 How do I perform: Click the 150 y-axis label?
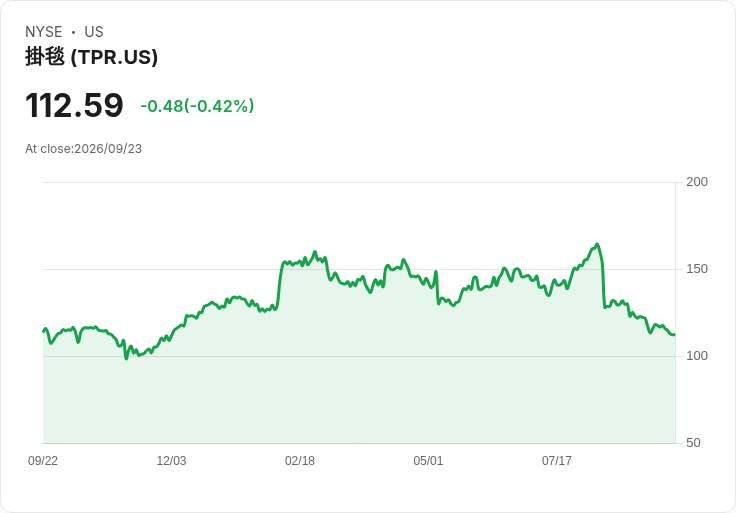[697, 269]
